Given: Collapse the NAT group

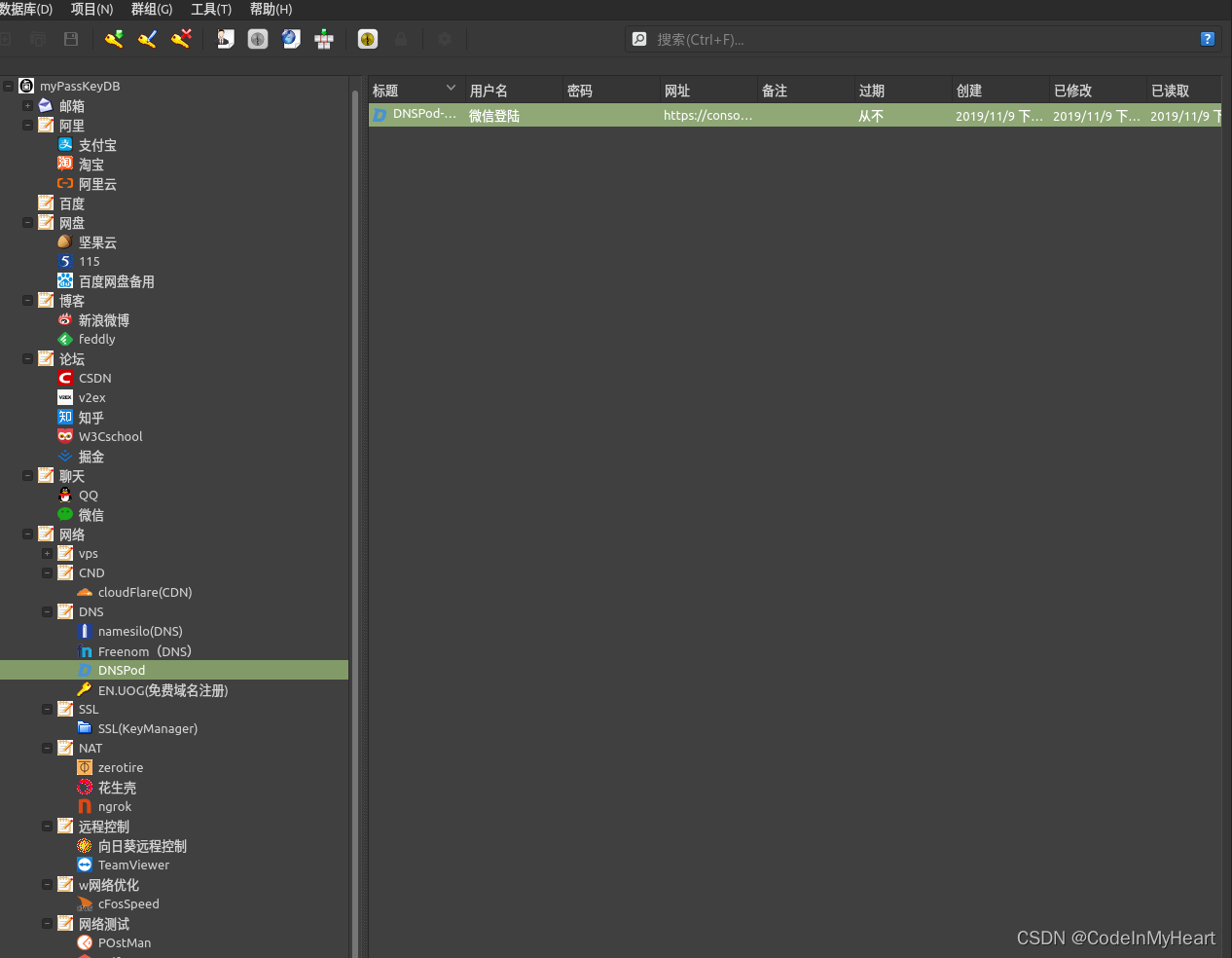Looking at the screenshot, I should pos(47,748).
